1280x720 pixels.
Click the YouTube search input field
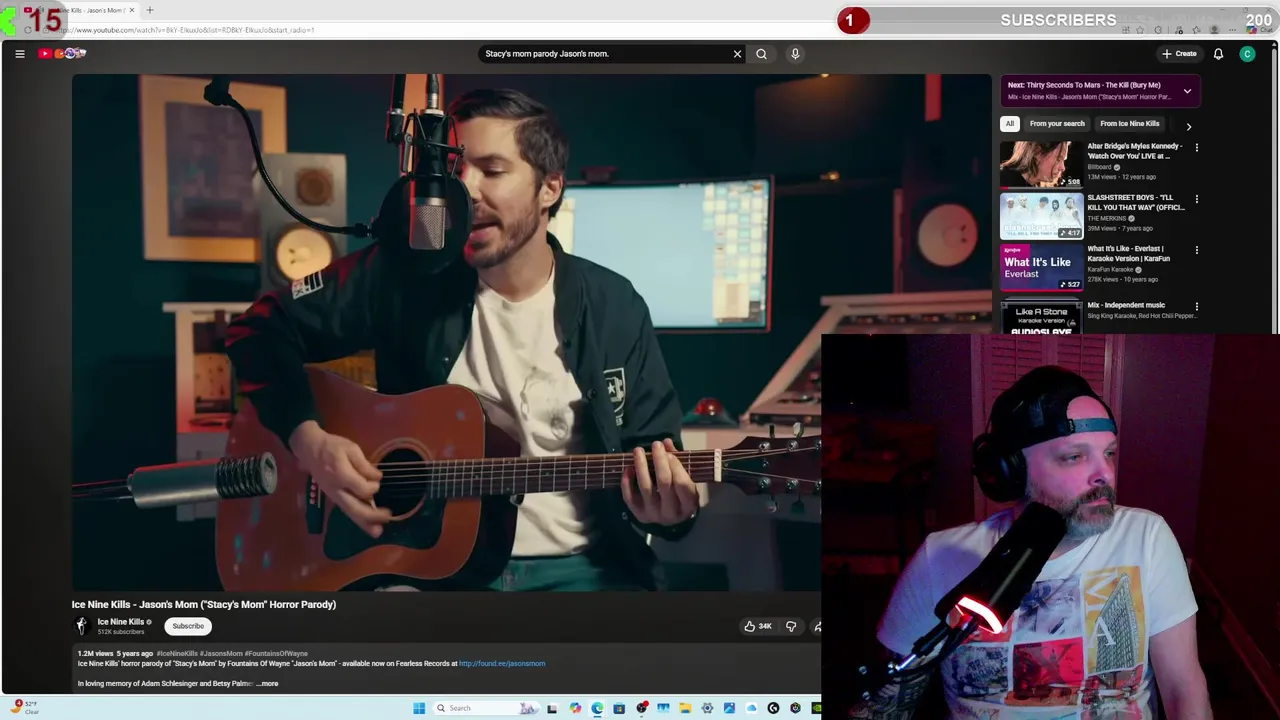coord(605,54)
